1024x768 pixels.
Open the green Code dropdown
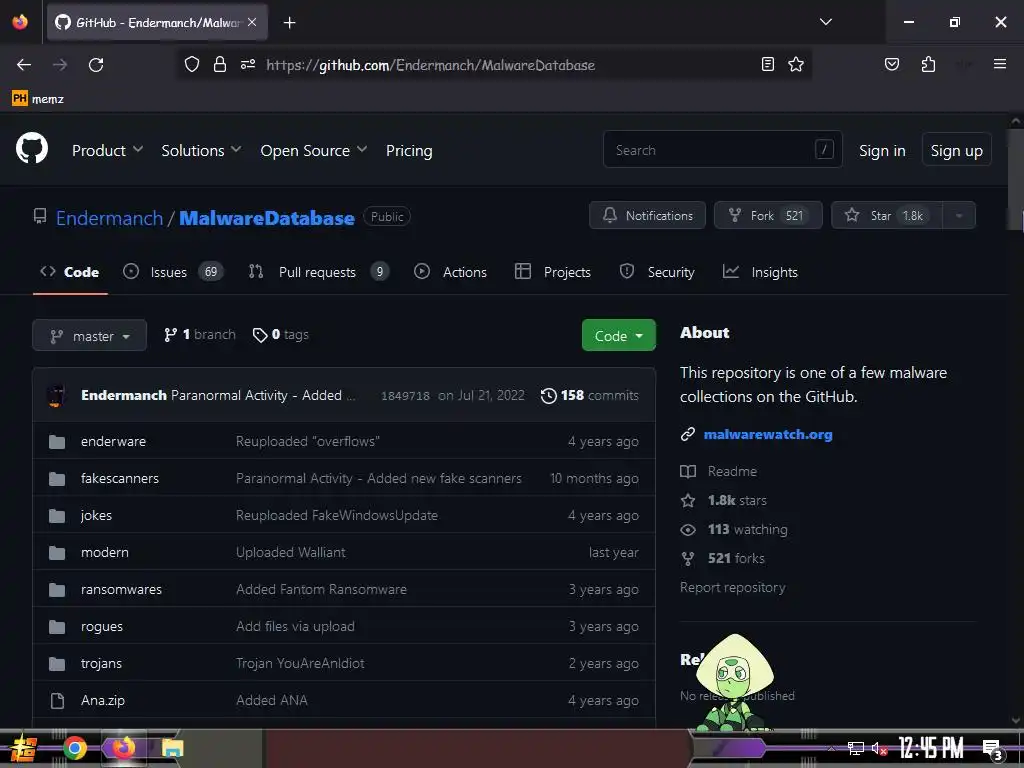tap(618, 336)
